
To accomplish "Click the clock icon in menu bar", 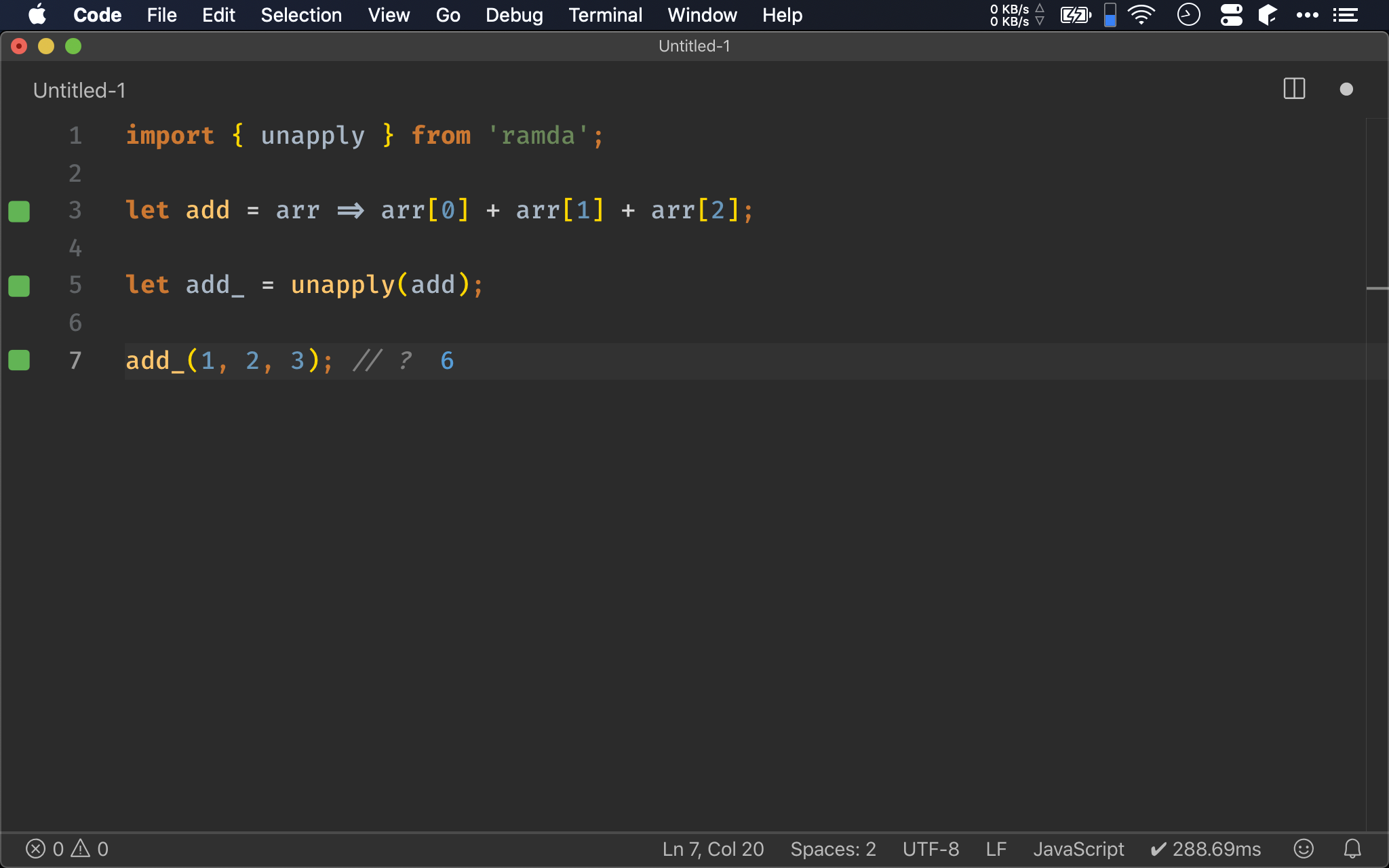I will point(1188,15).
